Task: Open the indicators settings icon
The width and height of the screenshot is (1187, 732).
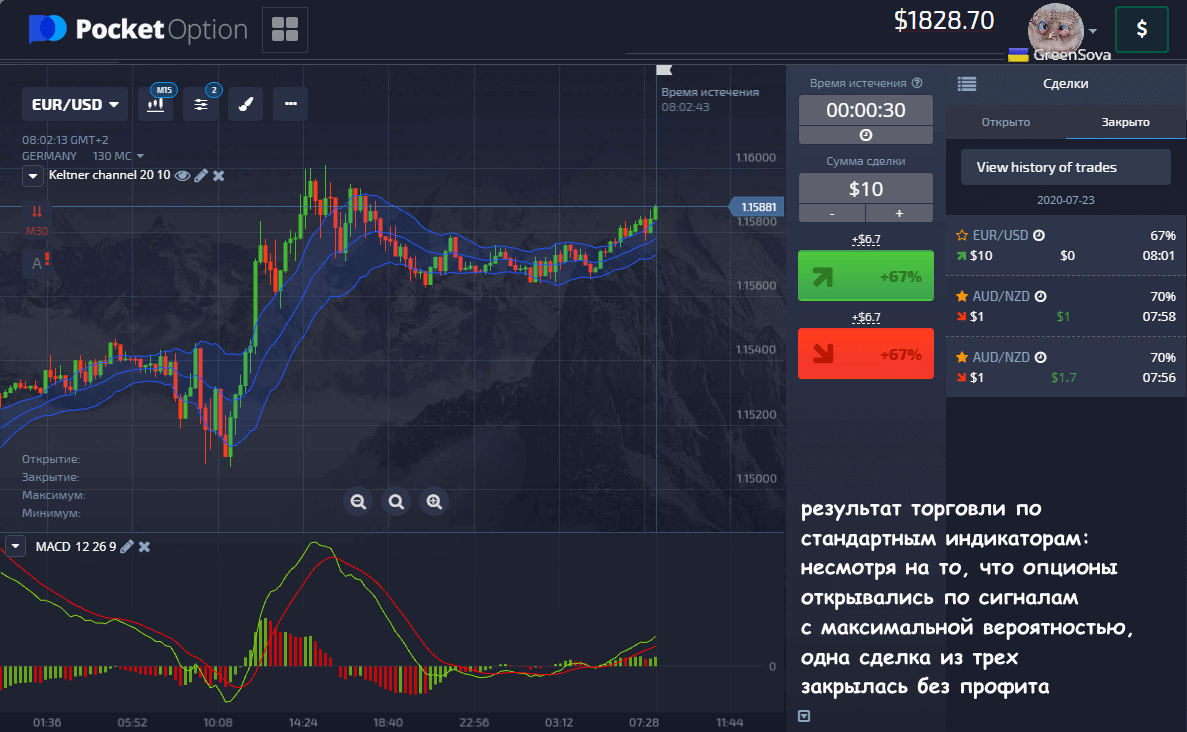Action: click(x=201, y=104)
